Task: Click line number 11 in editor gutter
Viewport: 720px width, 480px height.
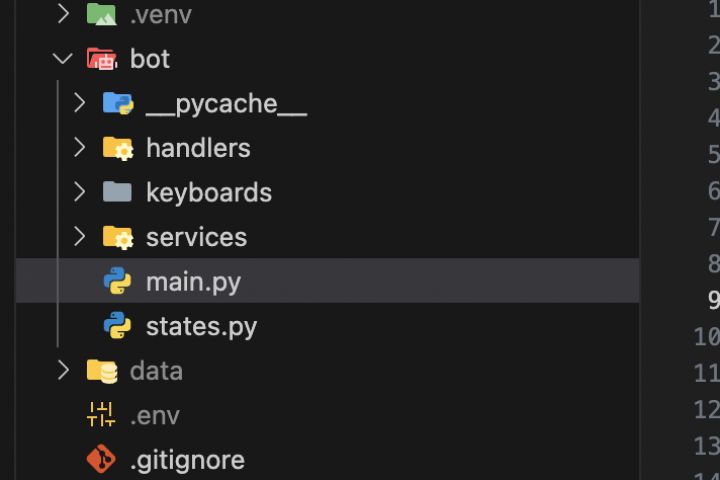Action: click(x=706, y=373)
